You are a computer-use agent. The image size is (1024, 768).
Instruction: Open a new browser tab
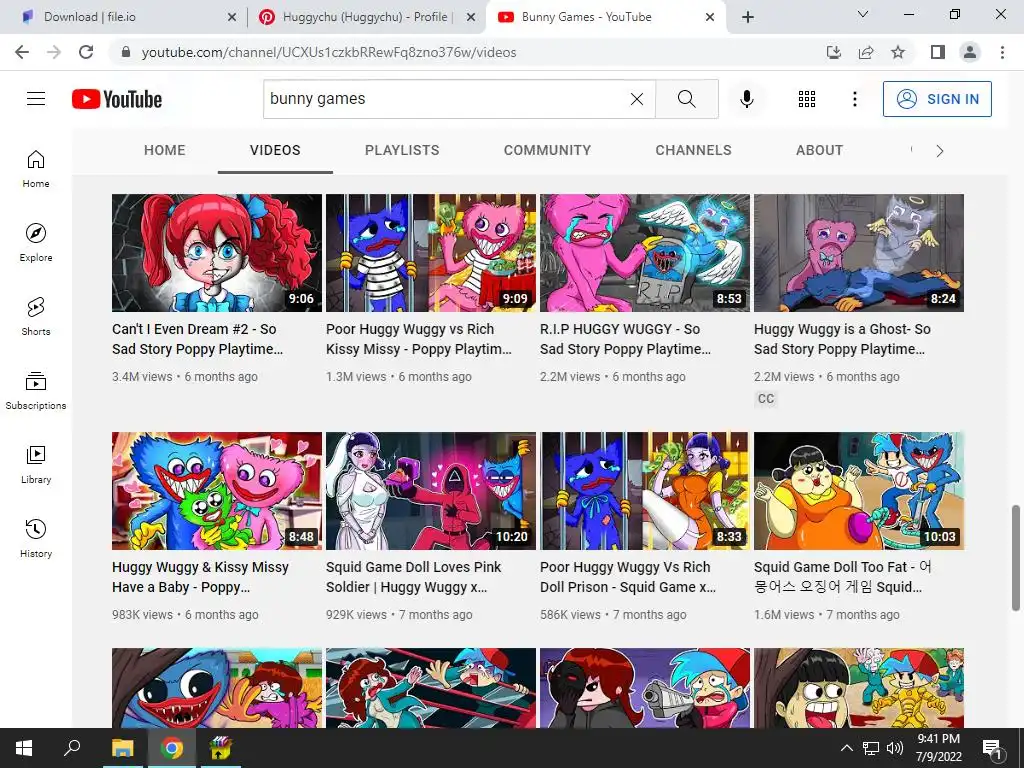pyautogui.click(x=748, y=17)
